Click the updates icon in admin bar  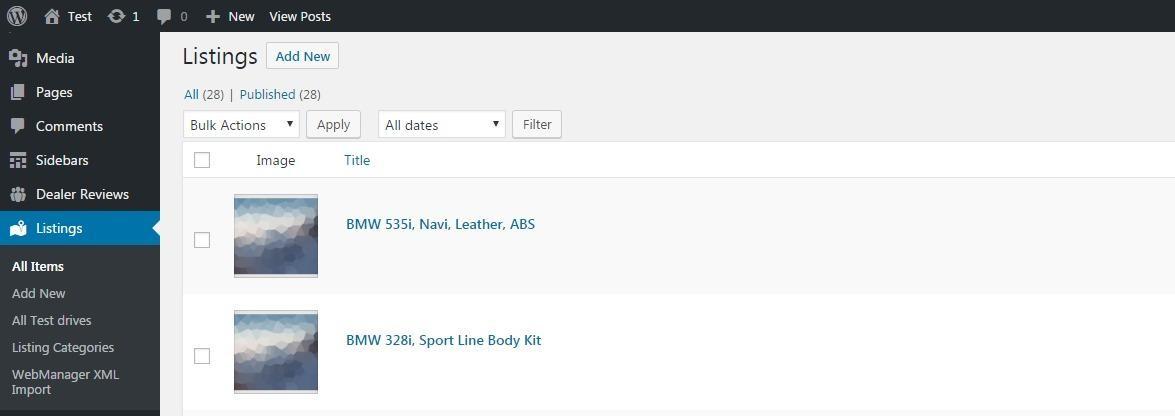(x=117, y=16)
